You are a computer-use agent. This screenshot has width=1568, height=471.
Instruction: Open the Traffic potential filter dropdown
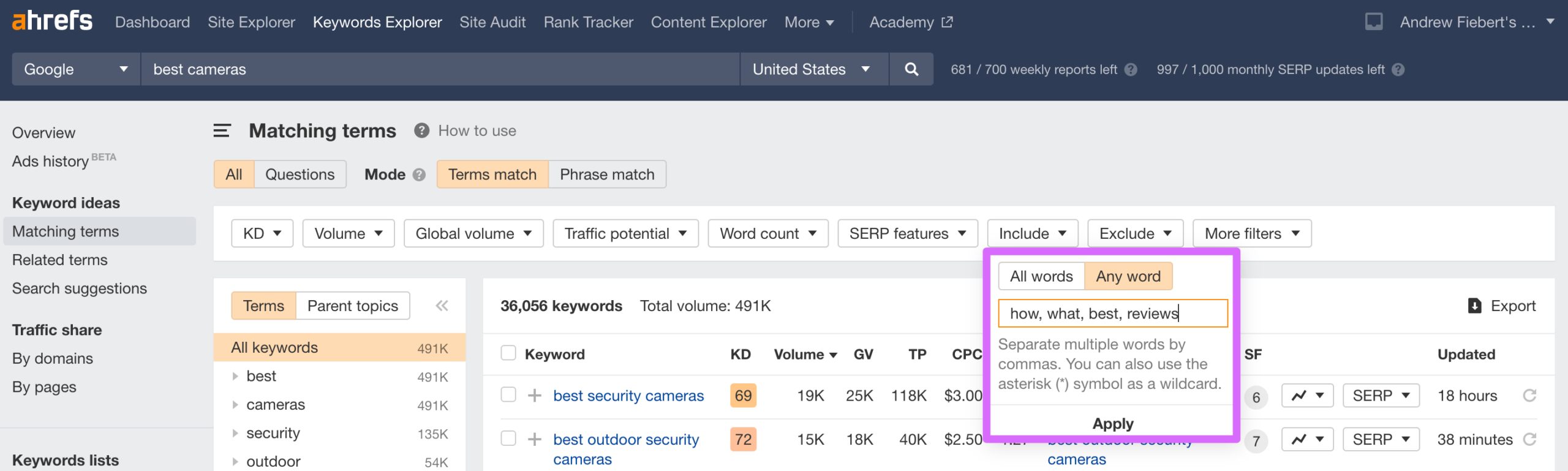625,233
